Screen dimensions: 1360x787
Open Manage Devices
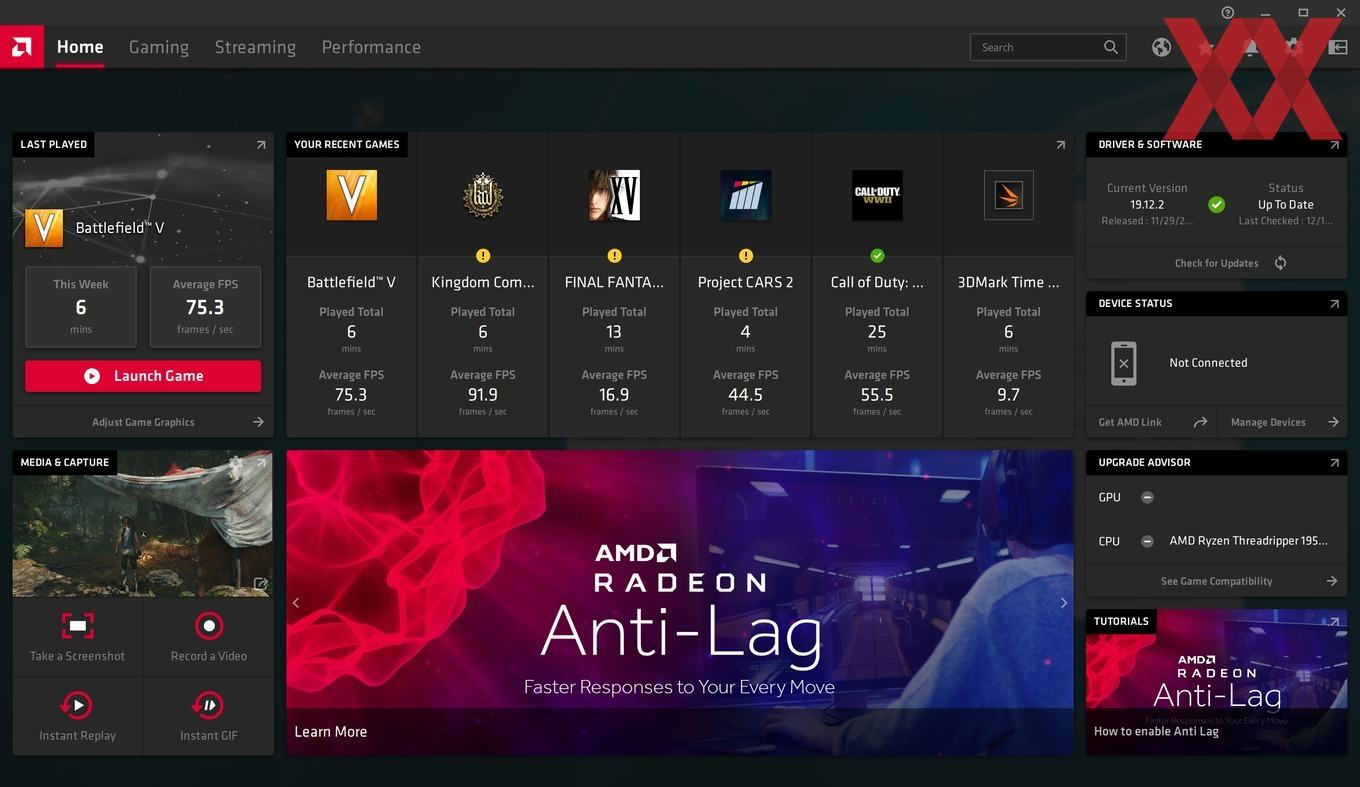1283,422
